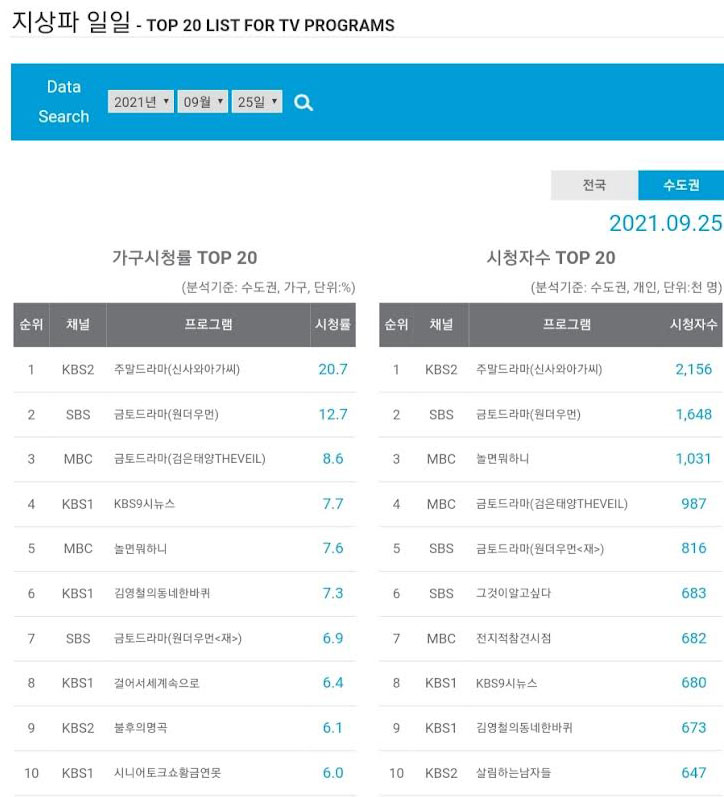
Task: Click the magnifier search icon
Action: 303,103
